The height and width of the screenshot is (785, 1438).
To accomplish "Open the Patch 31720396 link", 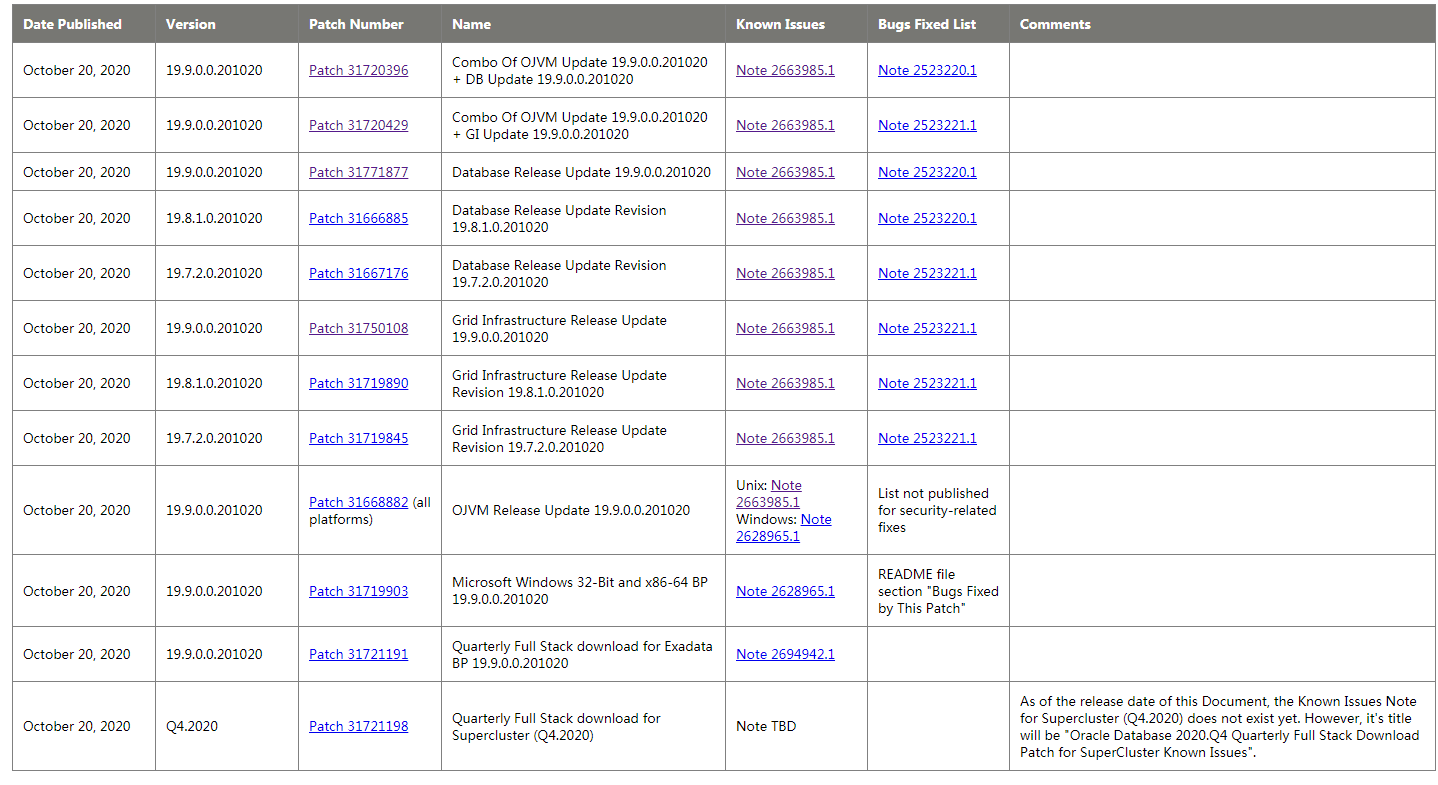I will tap(358, 70).
